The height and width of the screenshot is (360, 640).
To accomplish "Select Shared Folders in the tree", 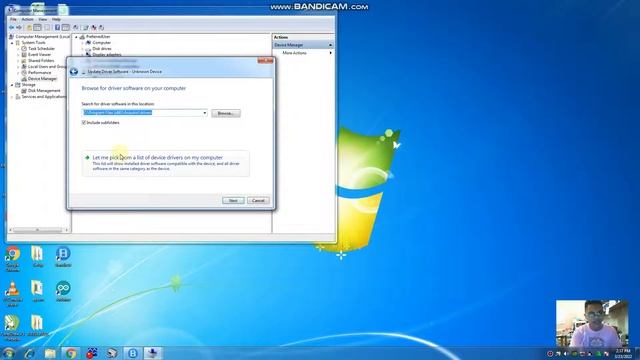I will click(41, 60).
